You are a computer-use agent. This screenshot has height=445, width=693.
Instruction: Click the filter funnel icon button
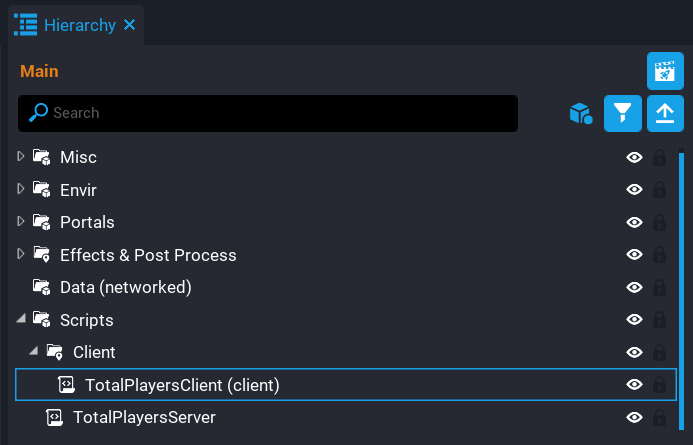pos(623,113)
